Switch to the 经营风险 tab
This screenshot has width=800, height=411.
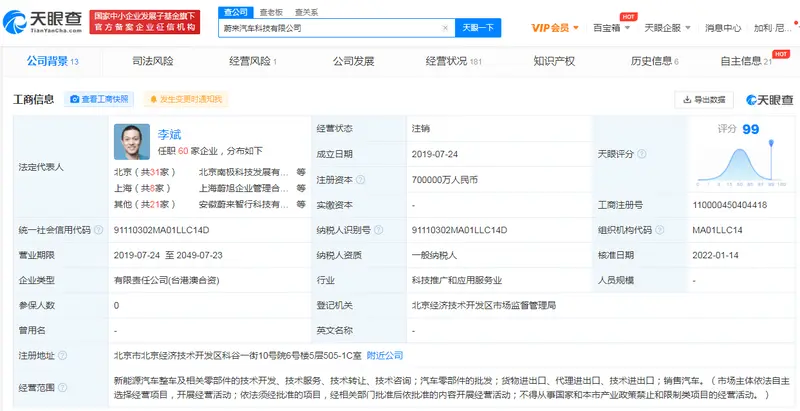point(253,62)
